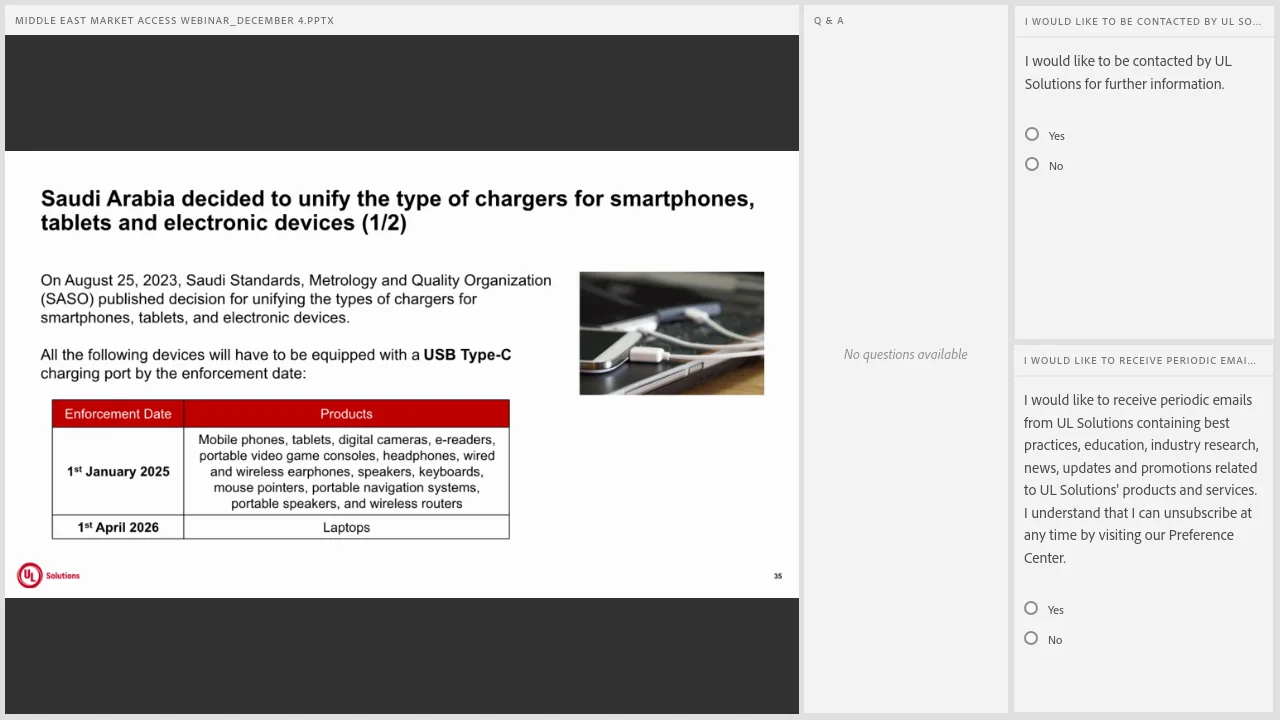Click slide number 35
This screenshot has height=720, width=1280.
[x=778, y=576]
